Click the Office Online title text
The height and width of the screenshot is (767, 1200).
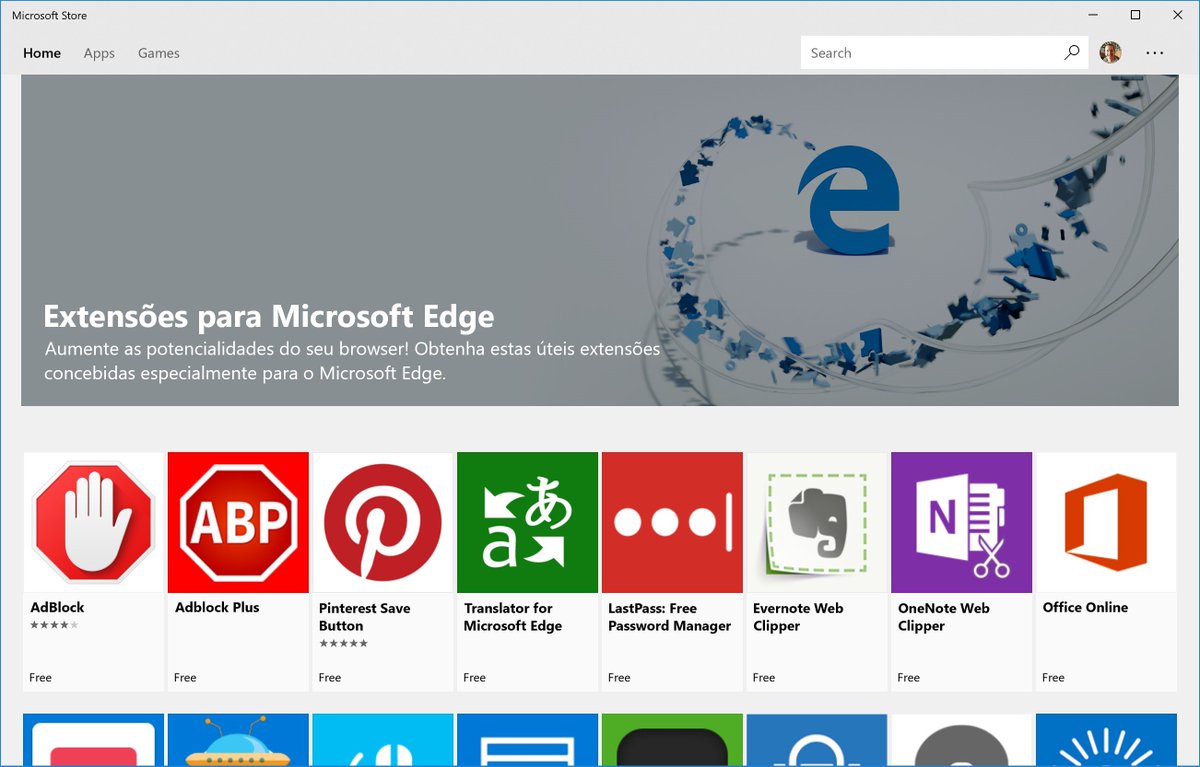[x=1085, y=607]
